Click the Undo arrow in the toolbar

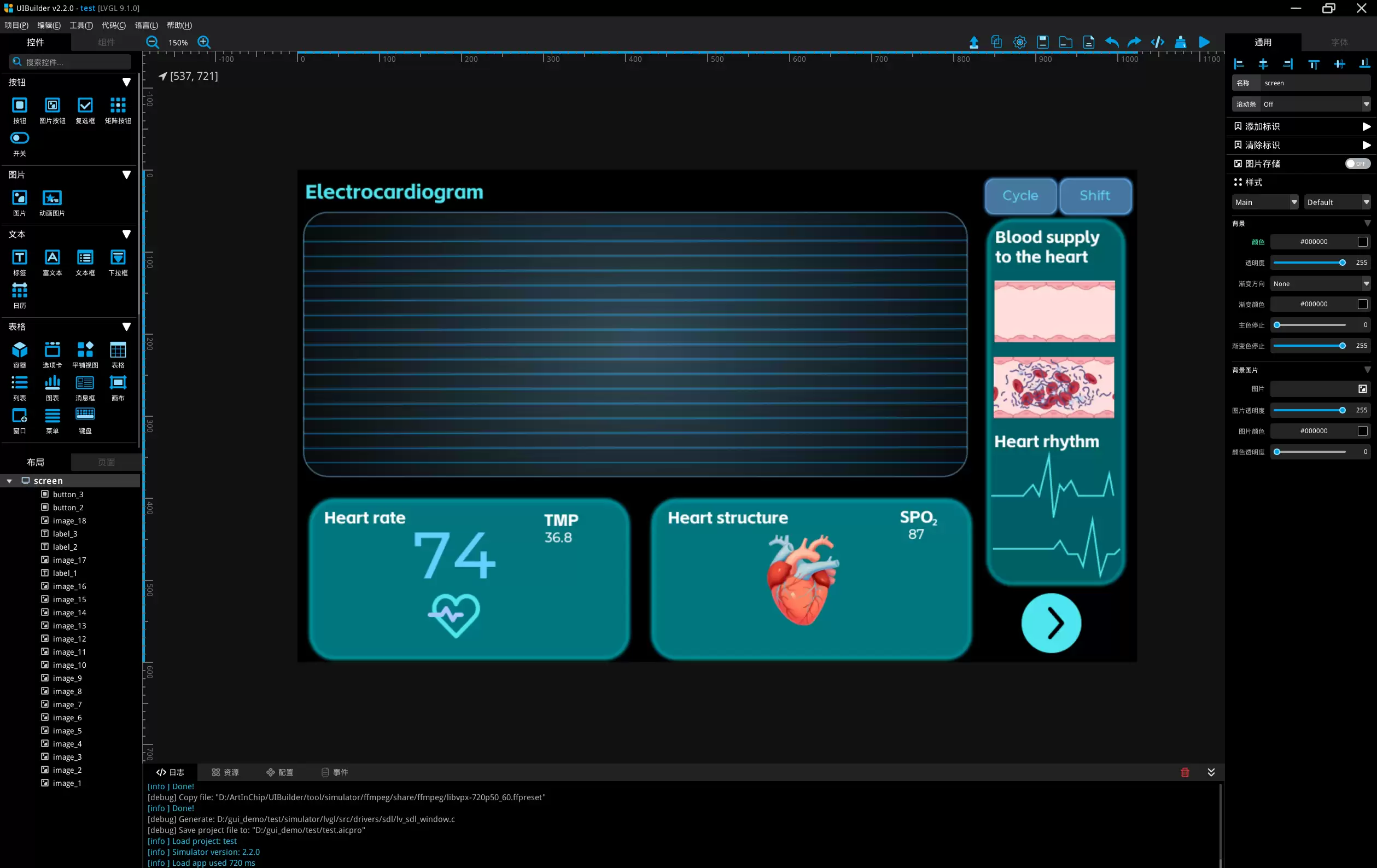(x=1112, y=42)
